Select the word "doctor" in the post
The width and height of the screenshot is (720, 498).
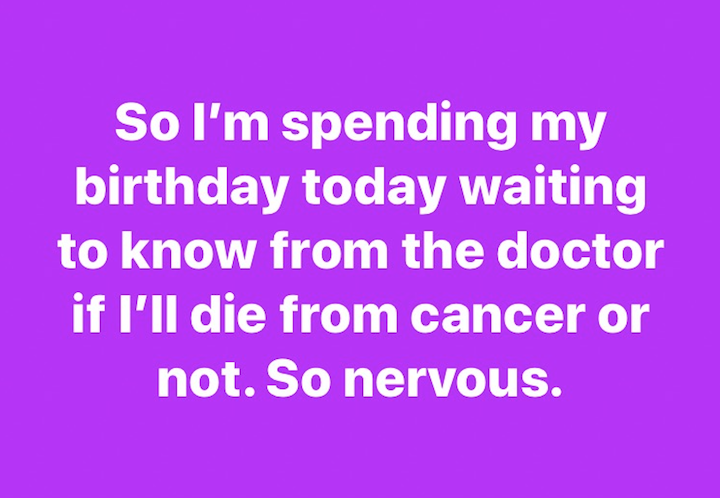pyautogui.click(x=580, y=251)
